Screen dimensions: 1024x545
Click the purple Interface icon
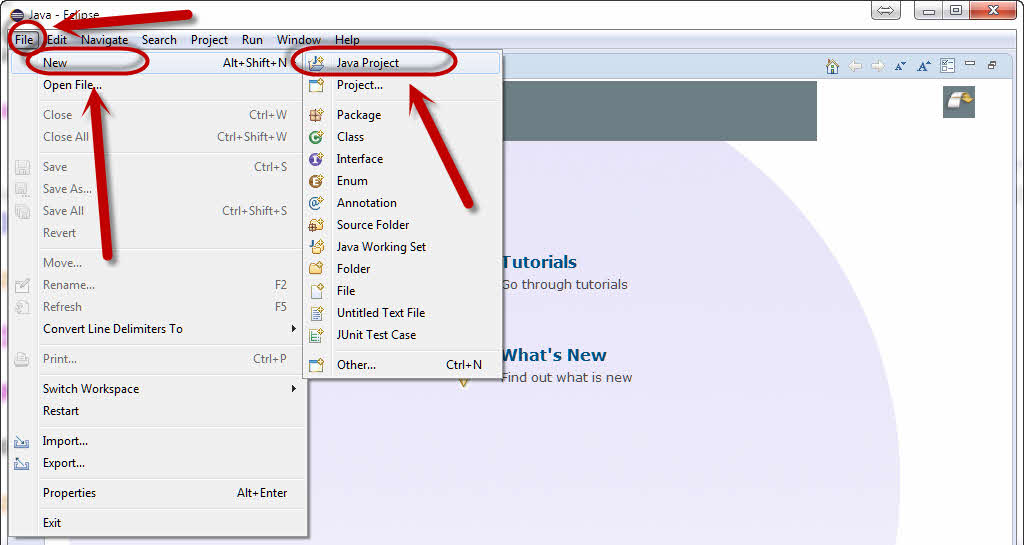[x=317, y=159]
